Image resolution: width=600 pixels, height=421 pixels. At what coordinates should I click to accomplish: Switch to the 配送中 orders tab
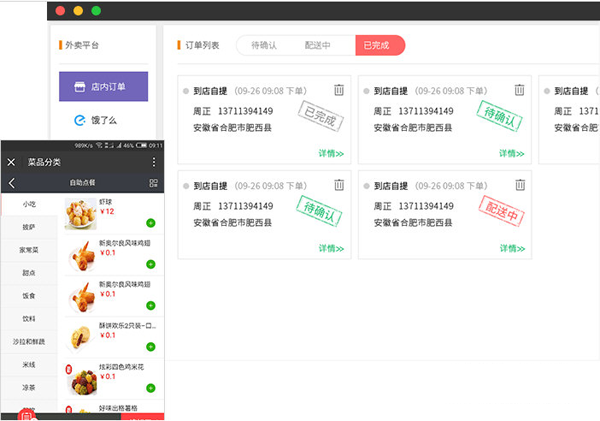point(317,45)
